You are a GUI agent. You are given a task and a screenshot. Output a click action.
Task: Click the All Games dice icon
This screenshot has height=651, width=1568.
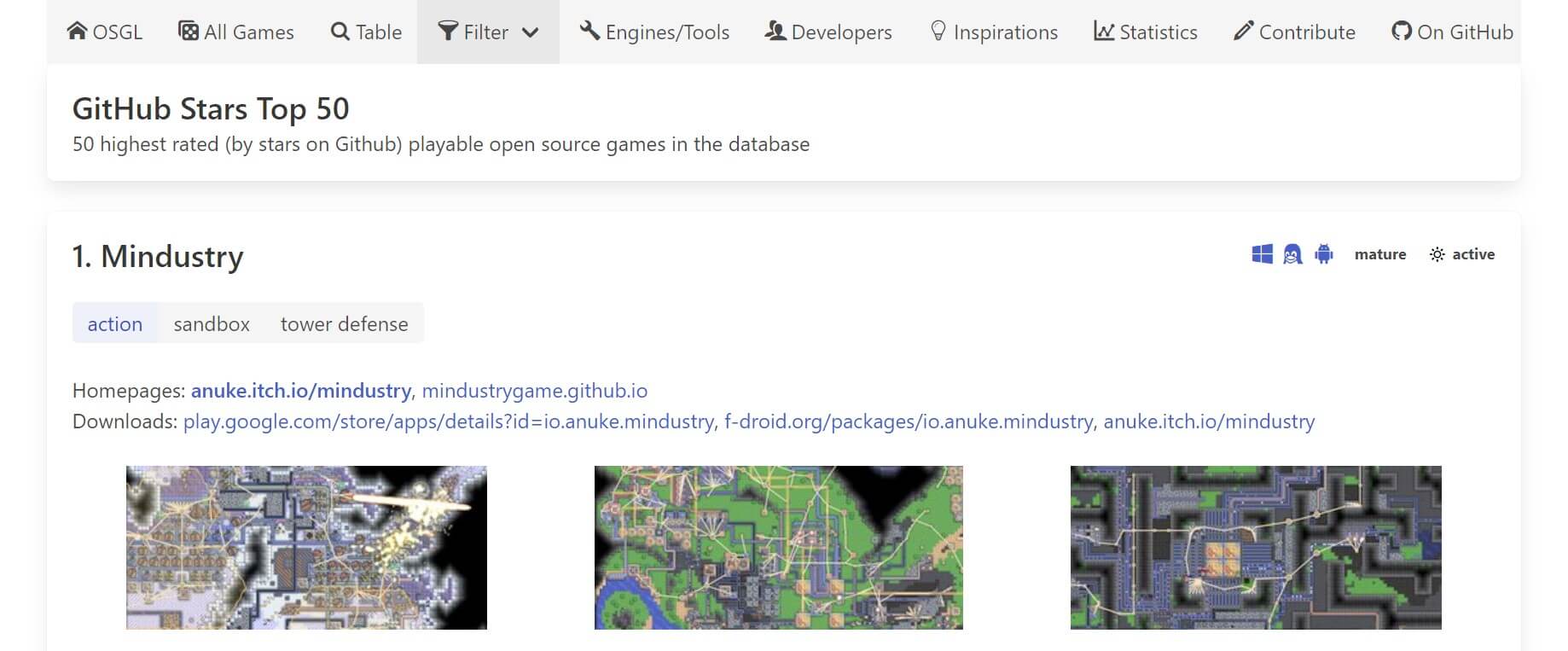(x=188, y=32)
